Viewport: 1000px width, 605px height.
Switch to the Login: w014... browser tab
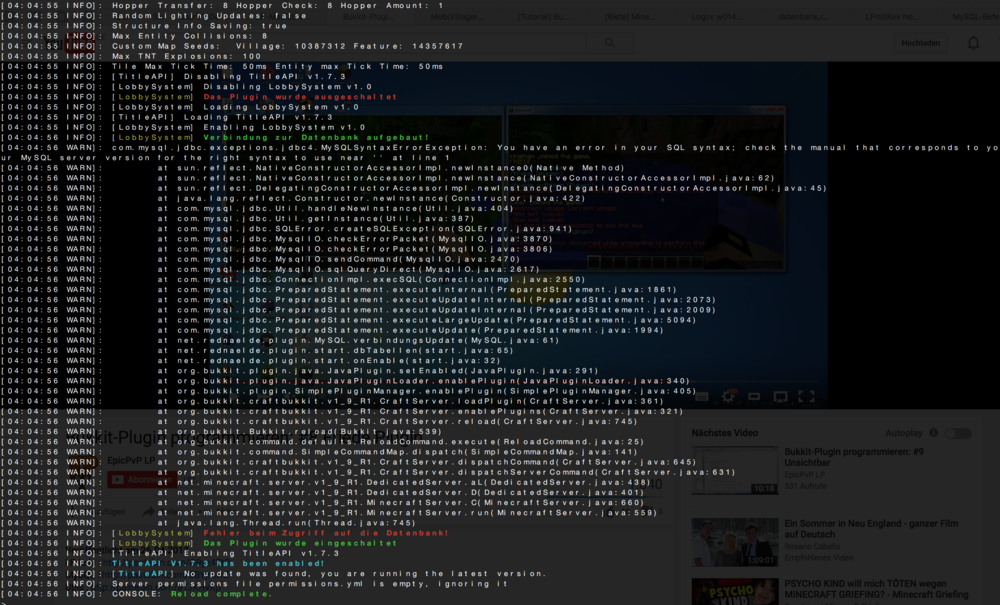(x=717, y=17)
